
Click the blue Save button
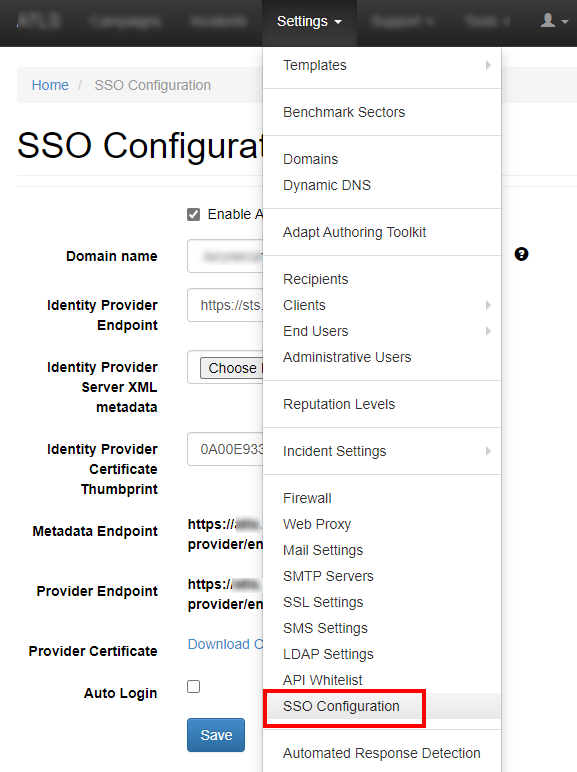216,735
